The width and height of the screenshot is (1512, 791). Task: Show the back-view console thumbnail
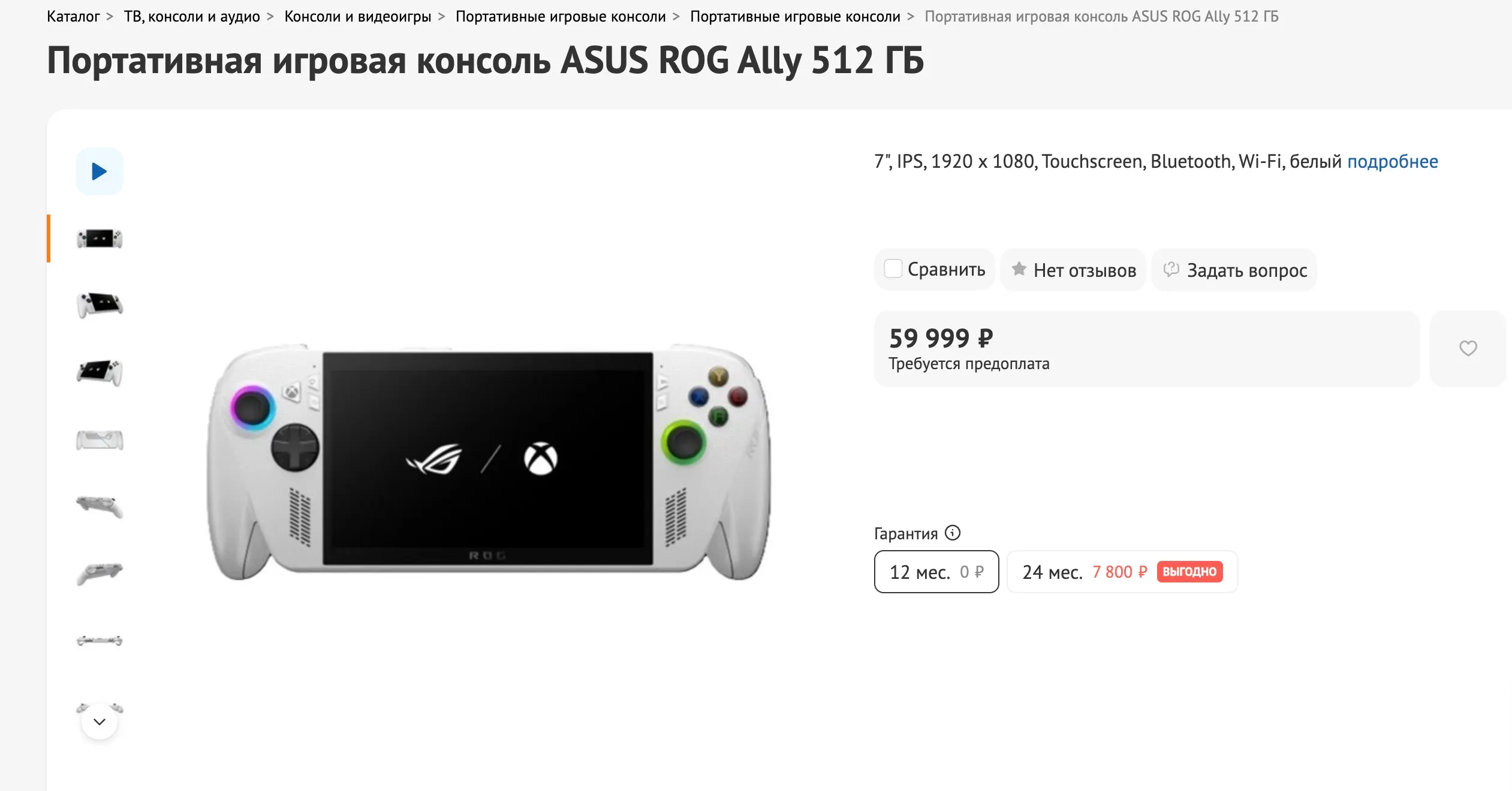[x=100, y=440]
